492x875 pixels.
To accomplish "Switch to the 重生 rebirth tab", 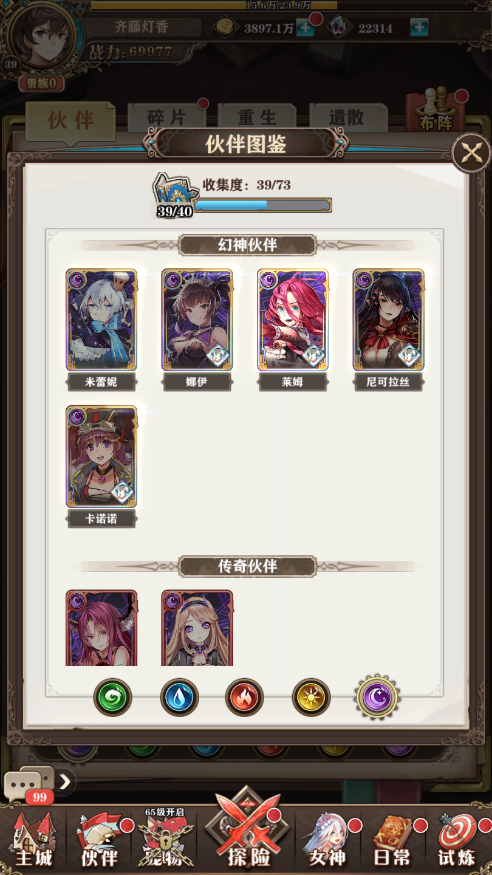I will 257,118.
